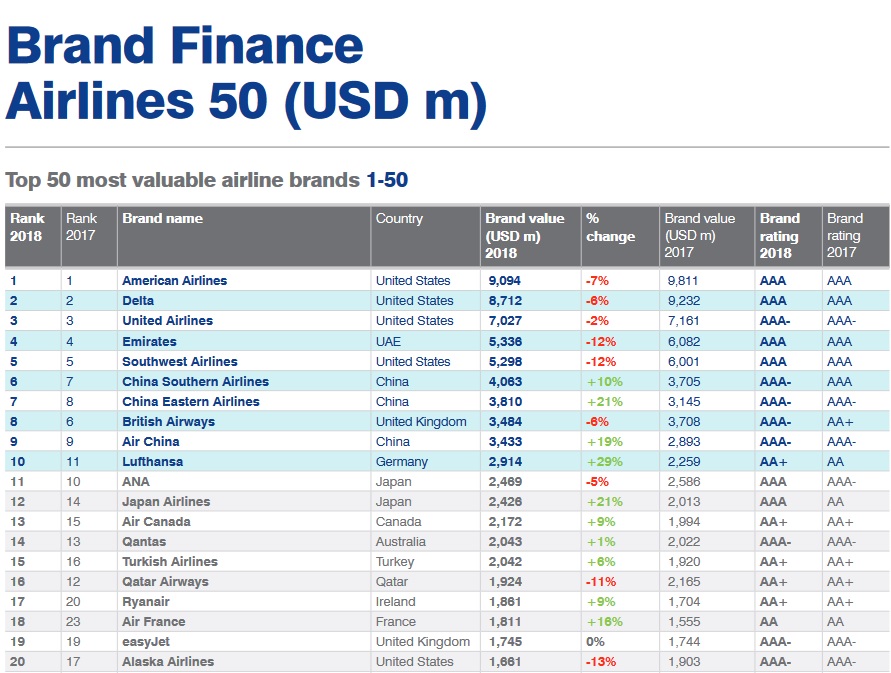Click the 'Turkey' country cell

(395, 562)
